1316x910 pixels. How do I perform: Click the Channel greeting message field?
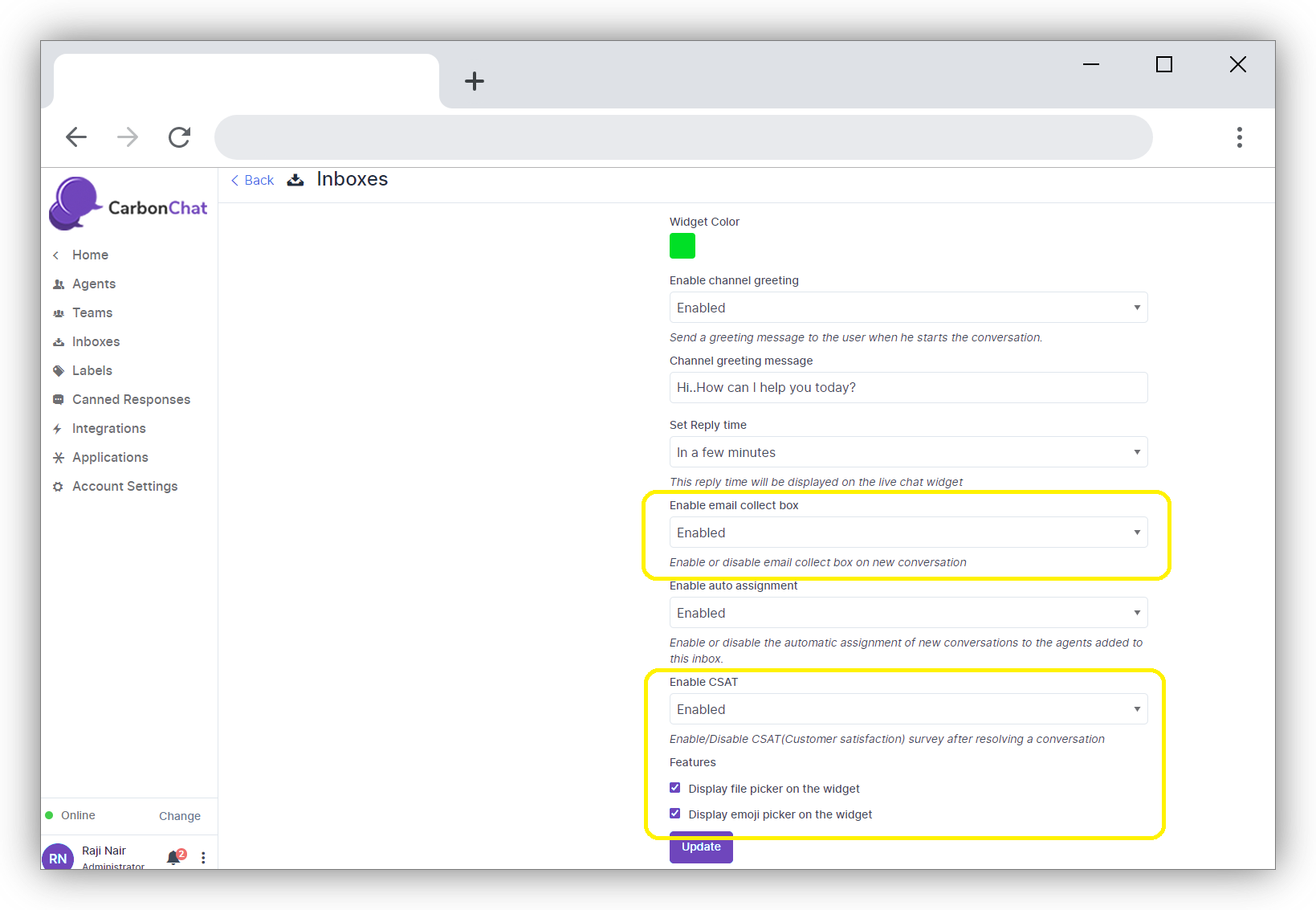click(907, 388)
